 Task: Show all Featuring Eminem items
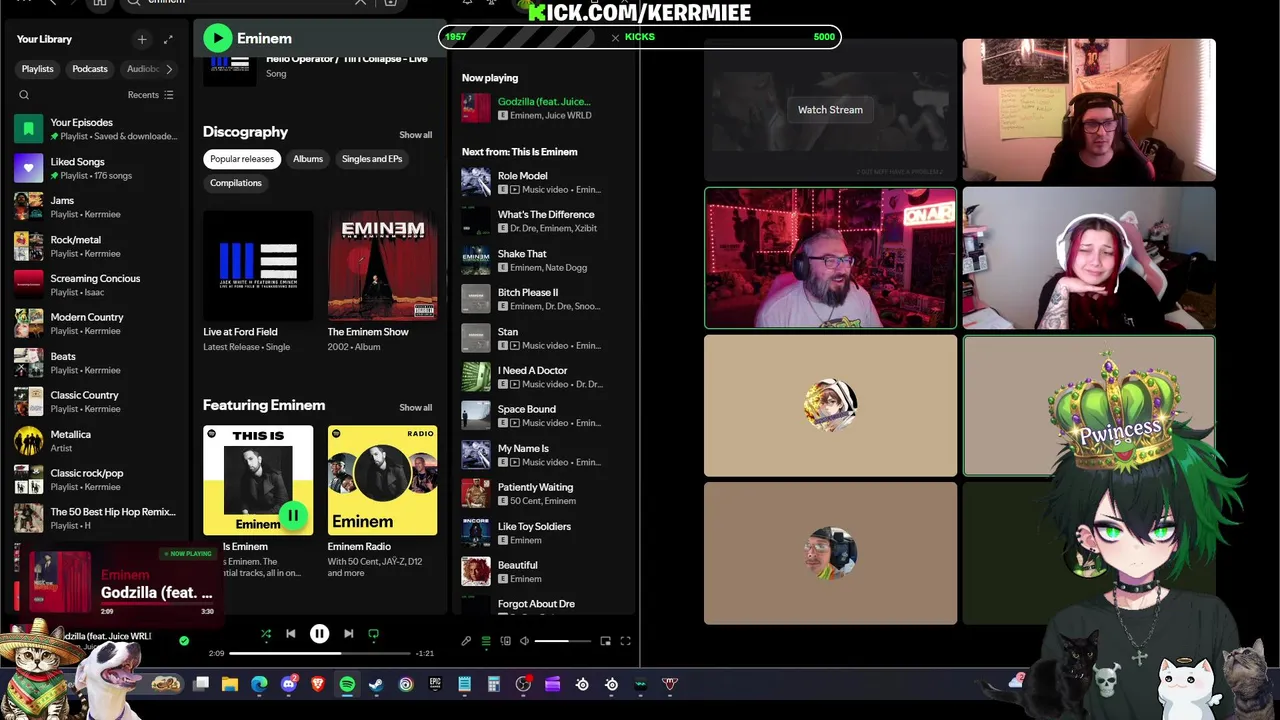pyautogui.click(x=416, y=408)
